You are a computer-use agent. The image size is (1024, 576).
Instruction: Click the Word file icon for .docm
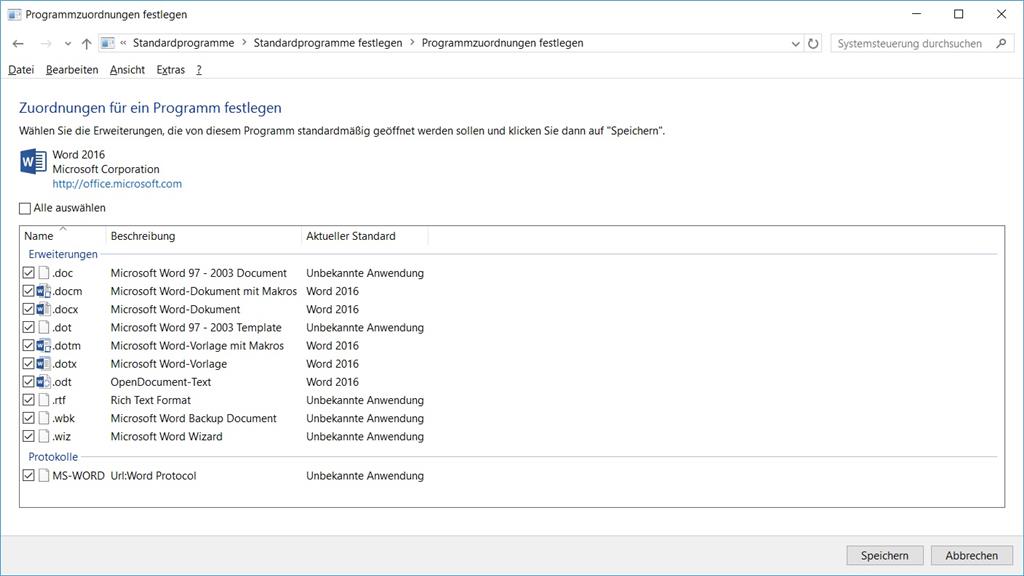pyautogui.click(x=44, y=291)
